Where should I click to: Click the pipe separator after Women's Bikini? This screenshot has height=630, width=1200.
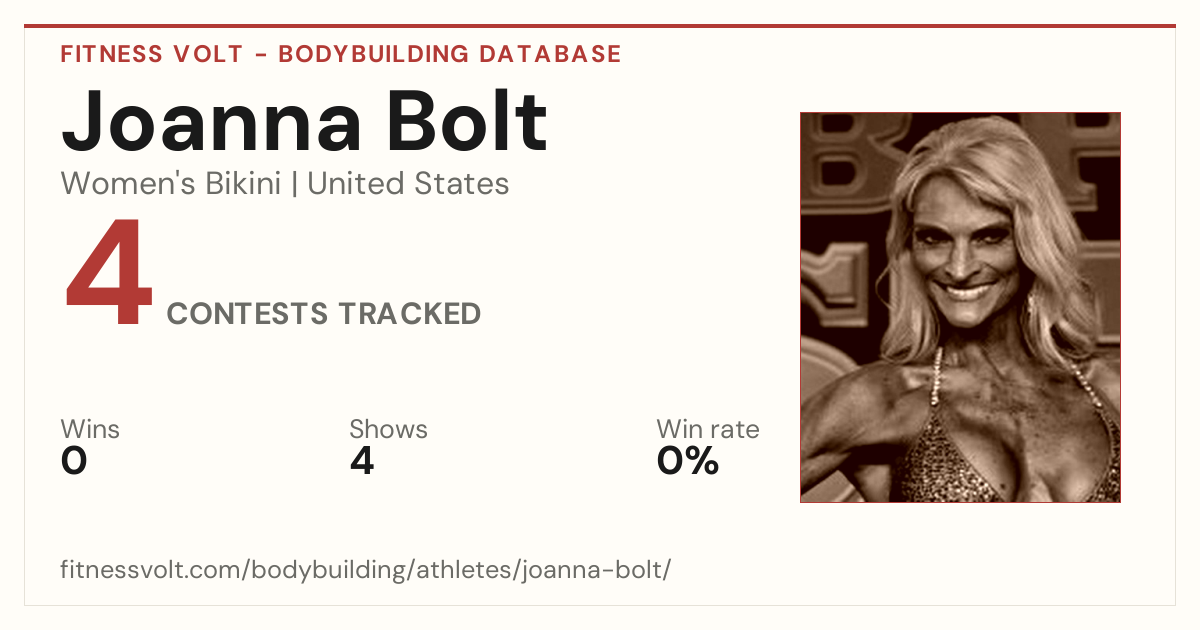pyautogui.click(x=295, y=184)
